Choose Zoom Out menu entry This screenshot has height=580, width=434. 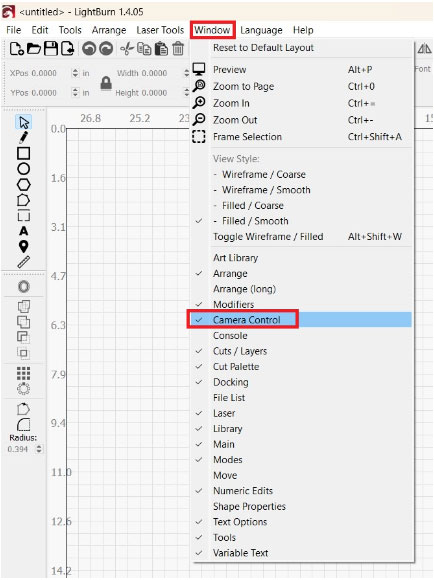coord(300,120)
